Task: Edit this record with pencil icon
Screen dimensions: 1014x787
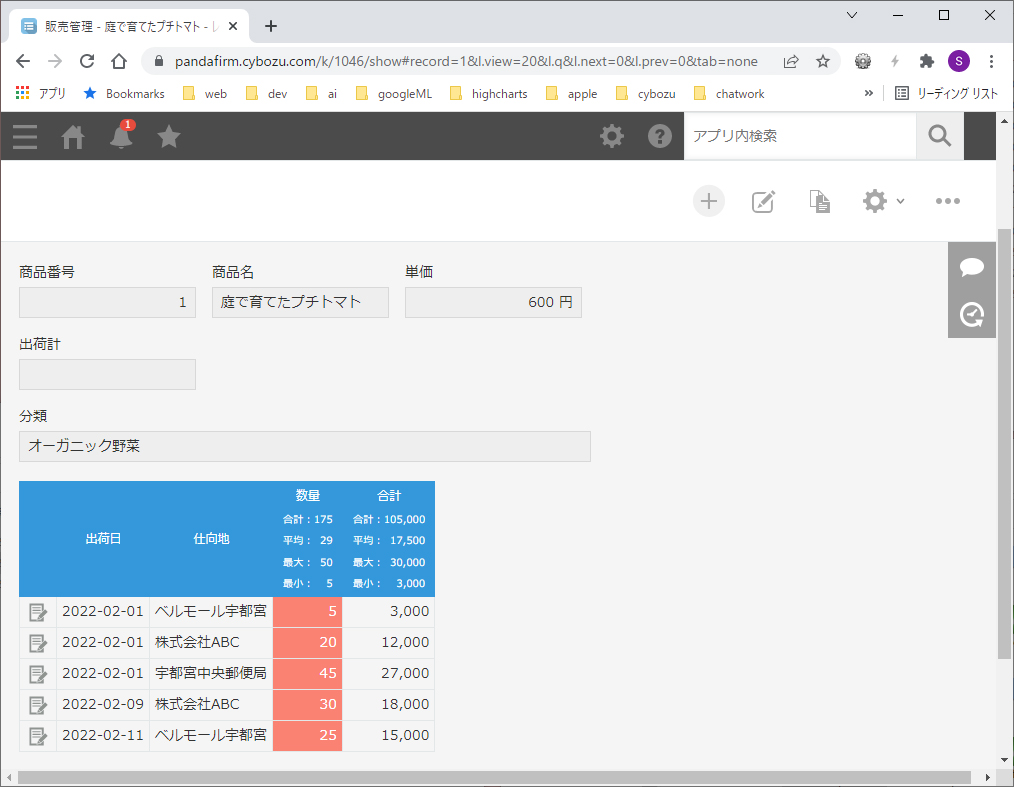Action: (764, 201)
